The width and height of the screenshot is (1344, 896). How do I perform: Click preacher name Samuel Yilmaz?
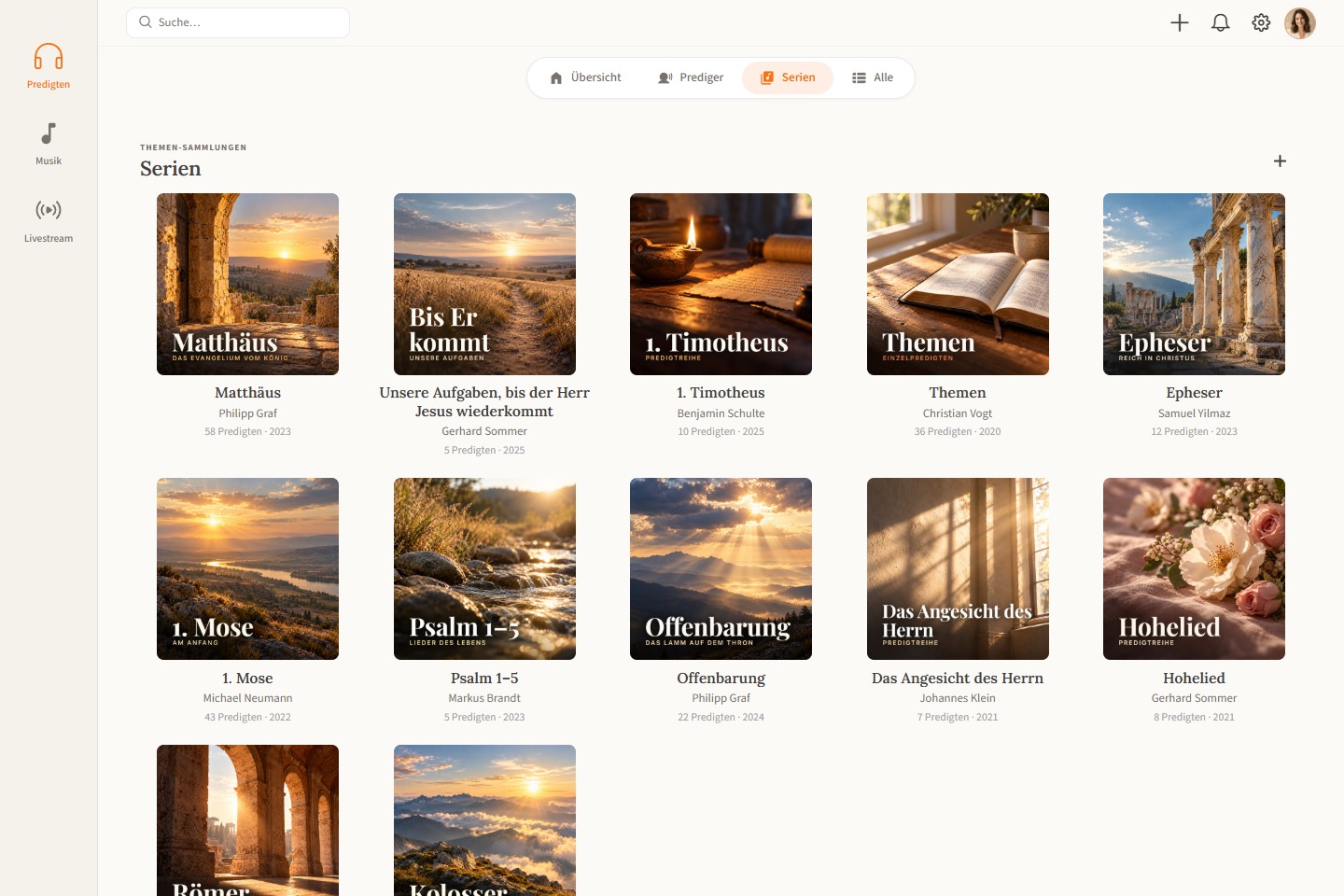1194,413
